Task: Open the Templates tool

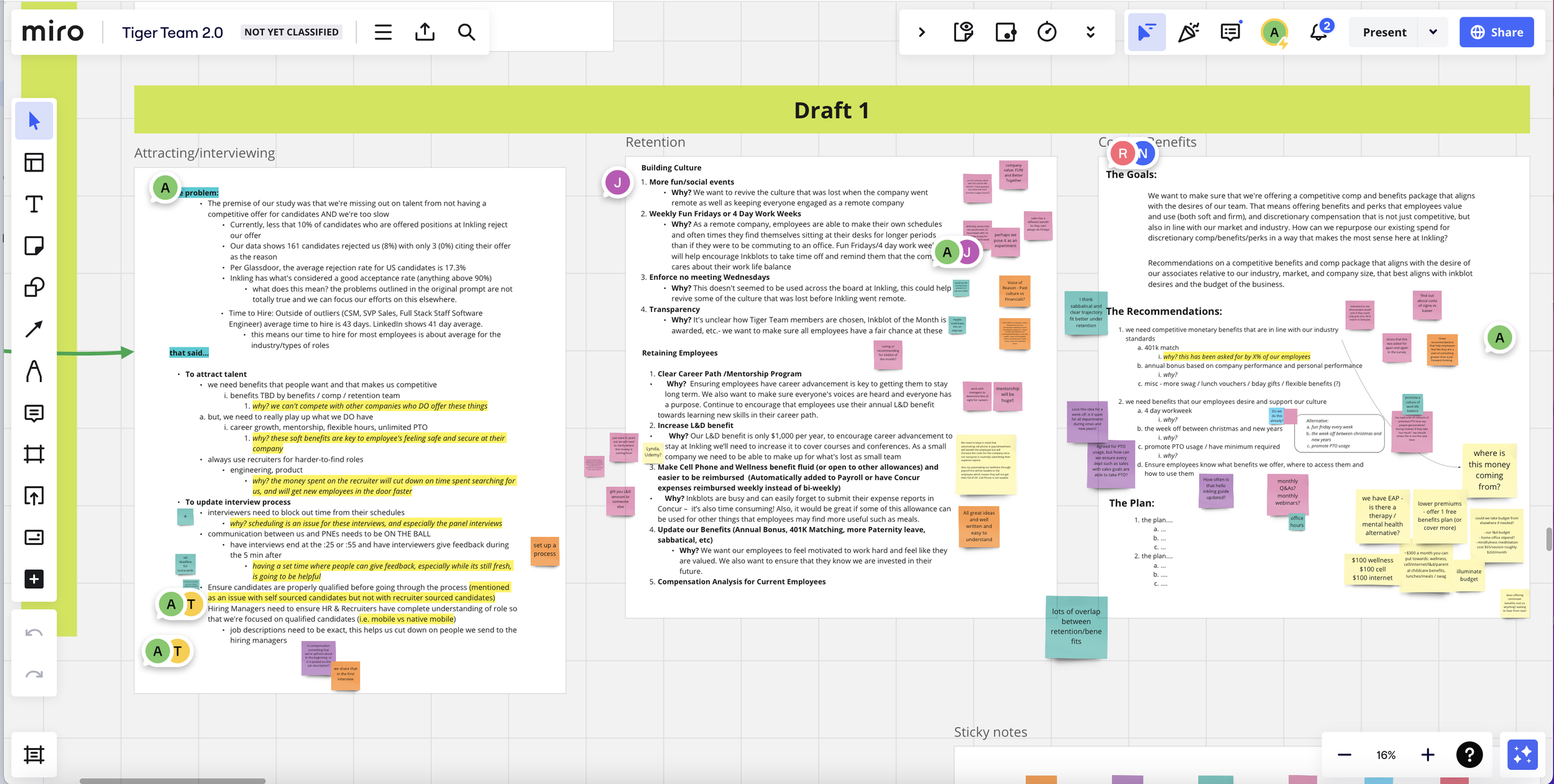Action: click(x=34, y=163)
